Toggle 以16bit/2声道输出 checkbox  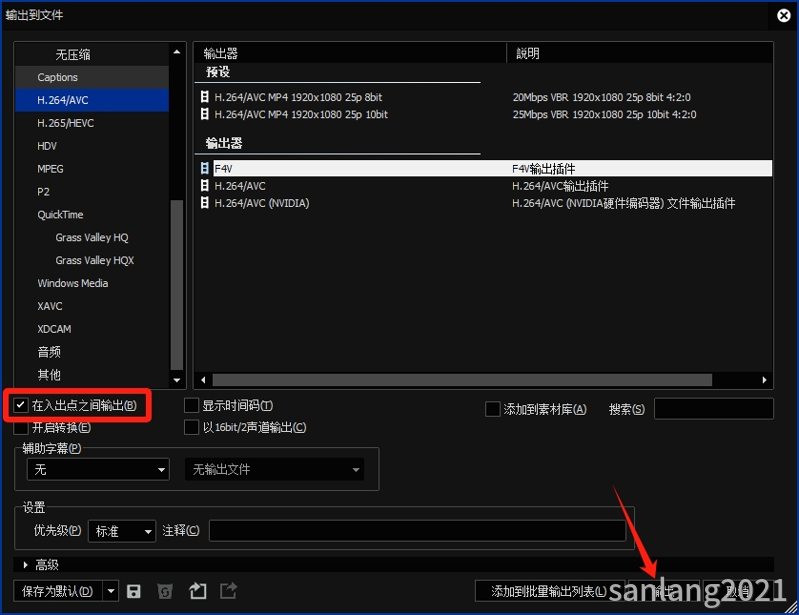pyautogui.click(x=191, y=427)
